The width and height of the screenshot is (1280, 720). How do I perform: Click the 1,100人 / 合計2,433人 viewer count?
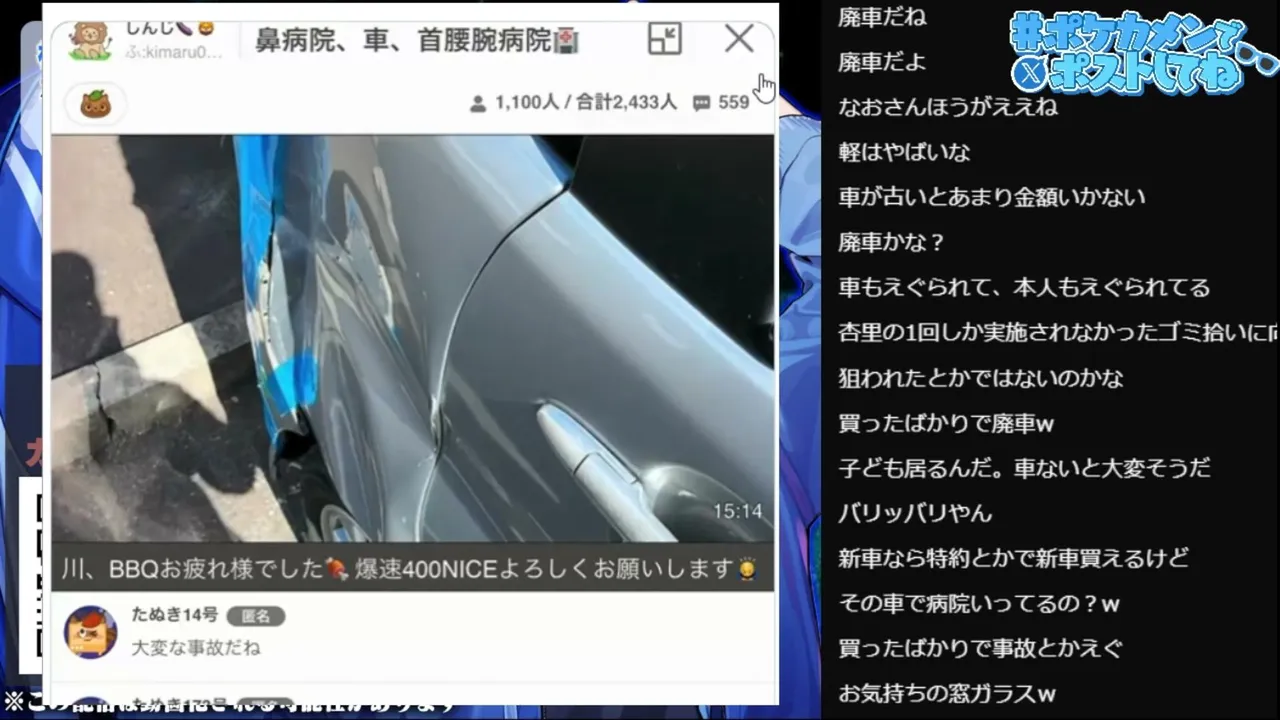[585, 103]
